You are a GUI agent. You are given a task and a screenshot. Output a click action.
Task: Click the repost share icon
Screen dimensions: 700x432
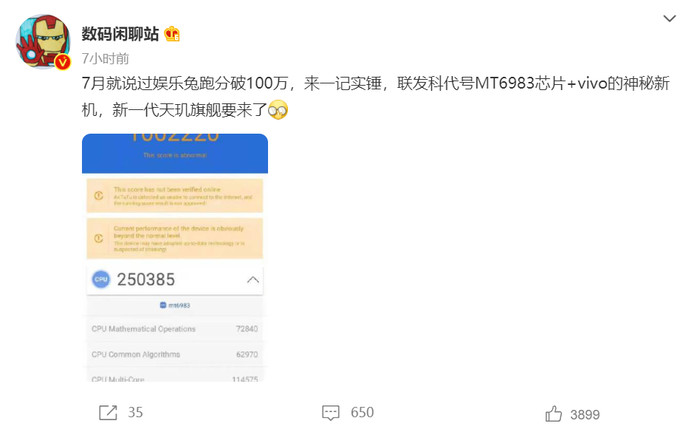(x=108, y=413)
